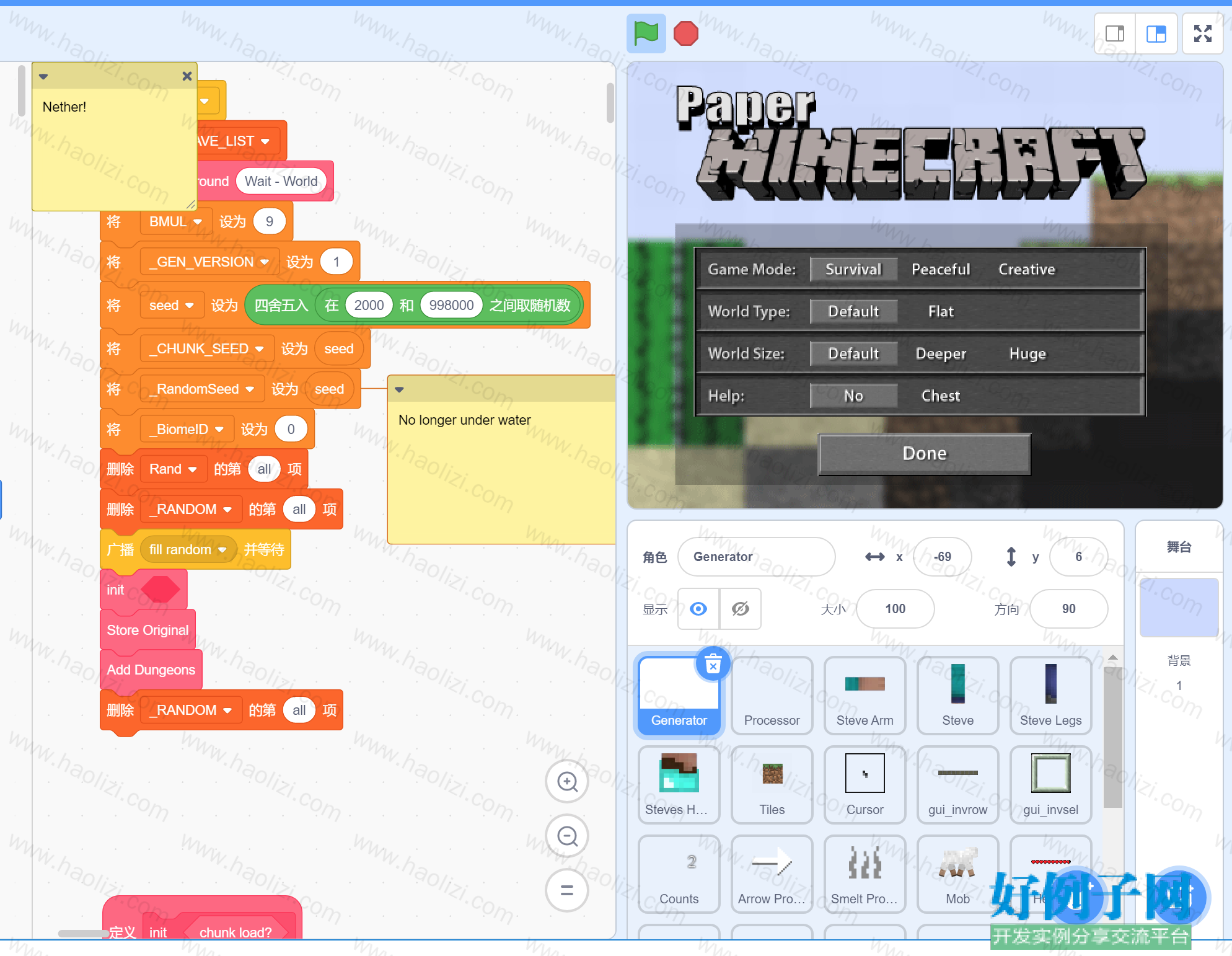Switch to small stage layout icon
This screenshot has height=956, width=1232.
pyautogui.click(x=1115, y=33)
